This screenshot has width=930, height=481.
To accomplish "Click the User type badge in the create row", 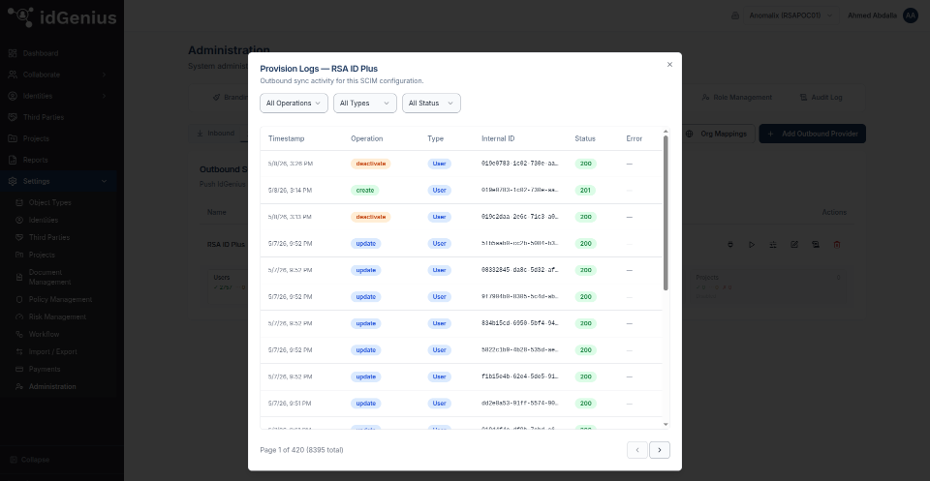I will (439, 190).
